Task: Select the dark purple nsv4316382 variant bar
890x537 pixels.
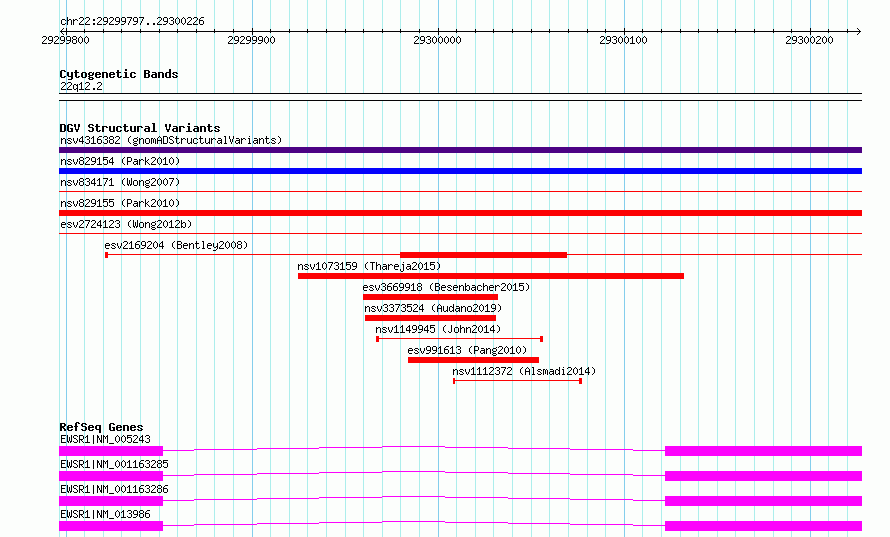Action: (x=460, y=150)
